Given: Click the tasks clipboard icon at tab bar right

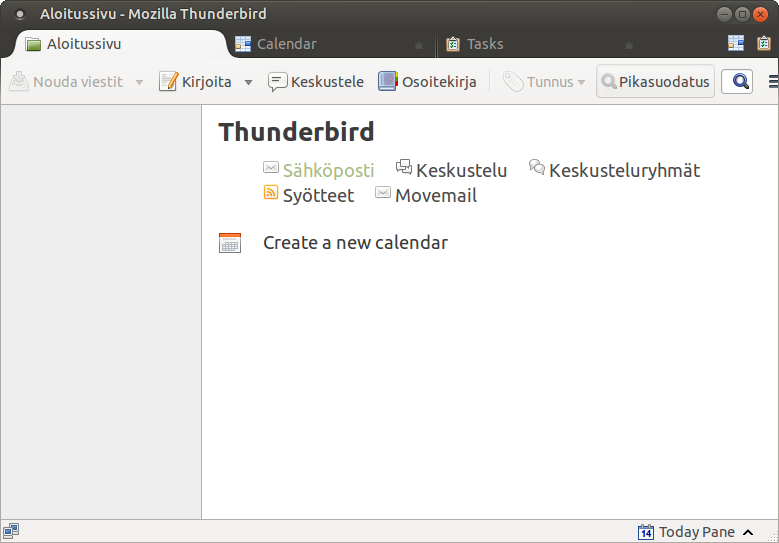Looking at the screenshot, I should tap(764, 43).
